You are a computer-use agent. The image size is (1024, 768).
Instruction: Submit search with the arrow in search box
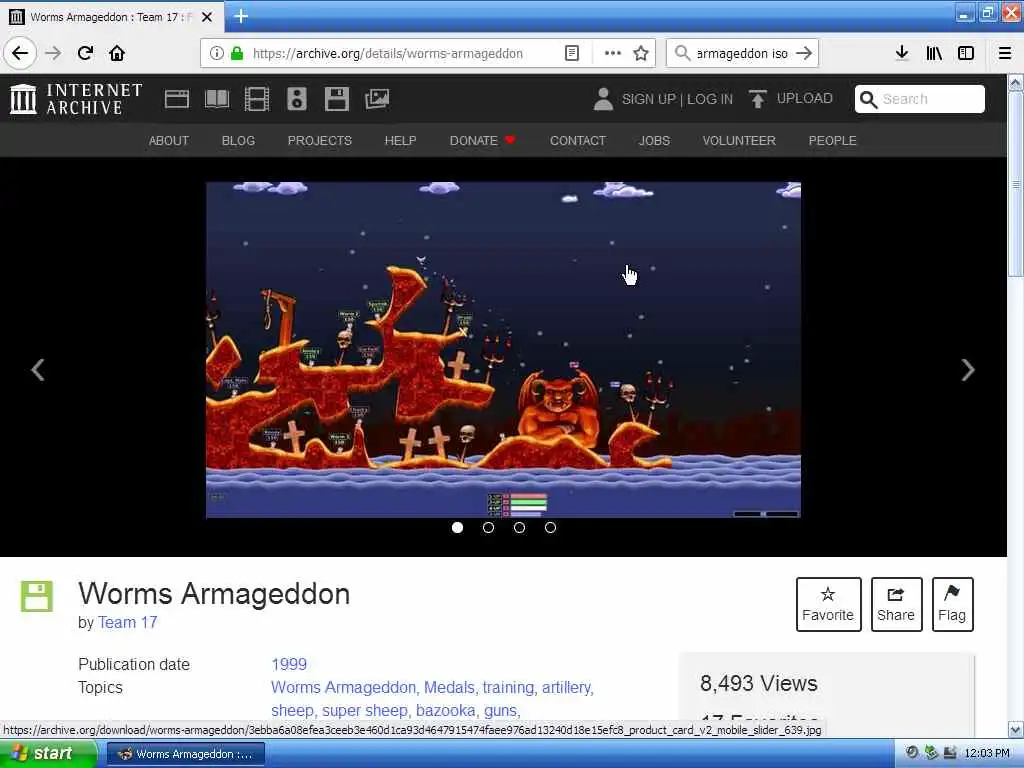pos(805,54)
